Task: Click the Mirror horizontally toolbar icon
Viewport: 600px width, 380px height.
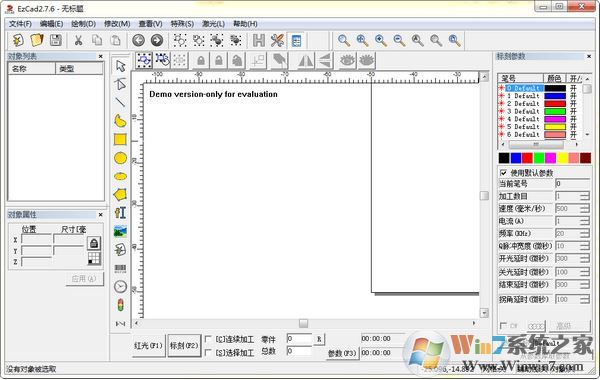Action: (305, 60)
